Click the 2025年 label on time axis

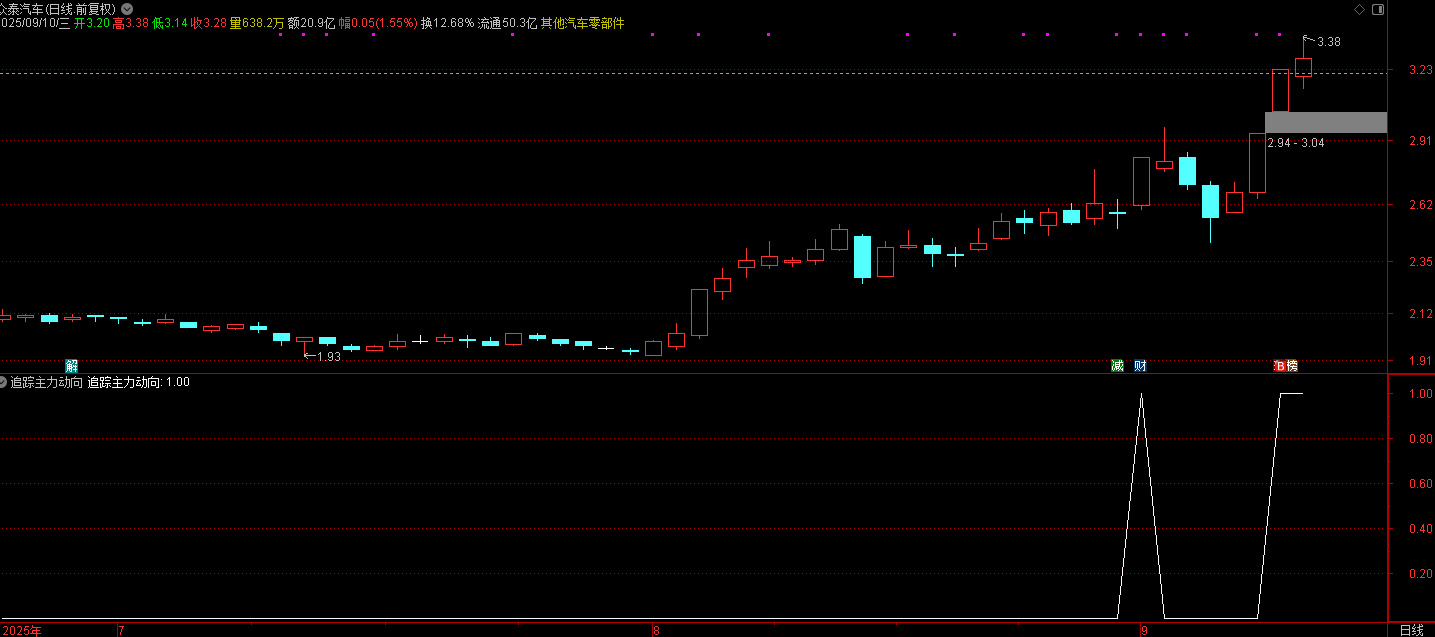click(21, 631)
